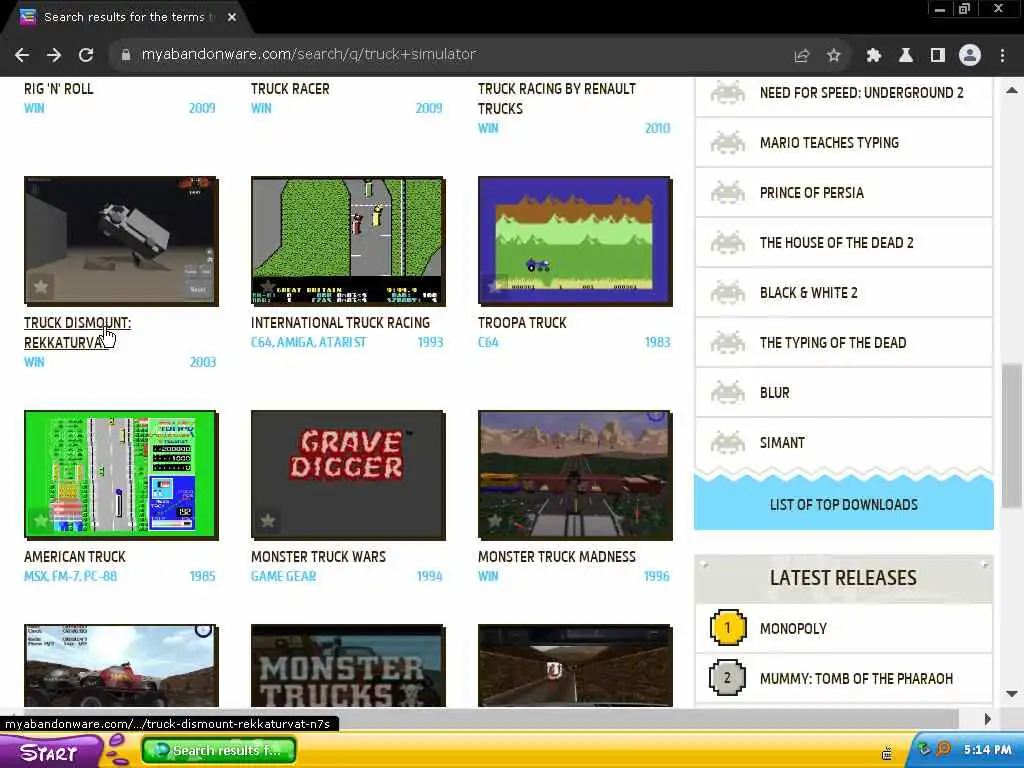Favorite Monster Truck Wars with star icon
The image size is (1024, 768).
pos(267,520)
